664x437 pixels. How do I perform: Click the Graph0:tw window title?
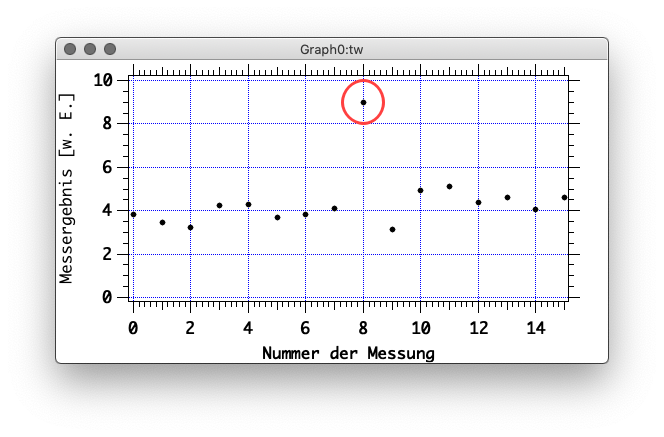(x=332, y=50)
